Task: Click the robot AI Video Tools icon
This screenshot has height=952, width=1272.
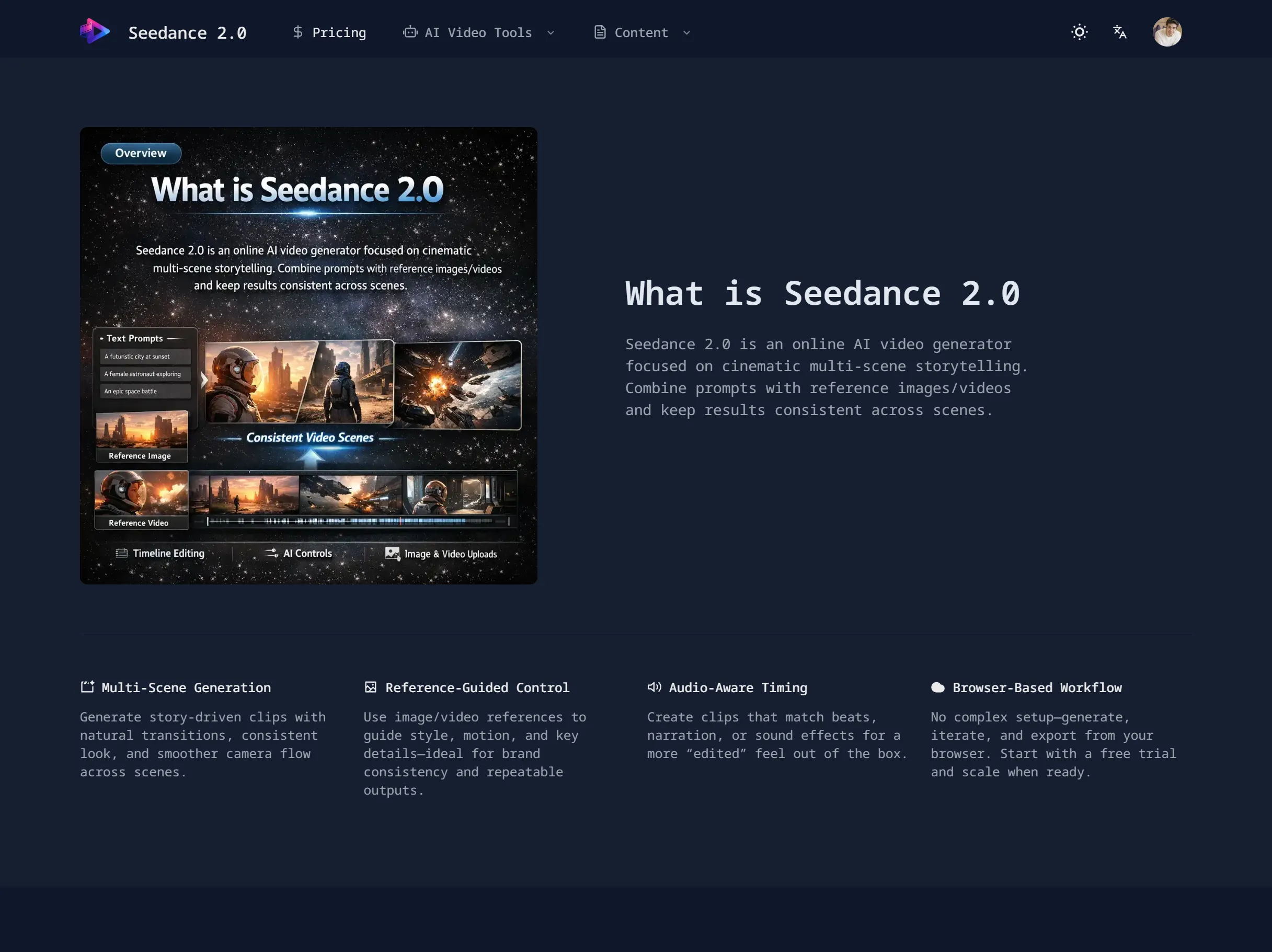Action: coord(410,32)
